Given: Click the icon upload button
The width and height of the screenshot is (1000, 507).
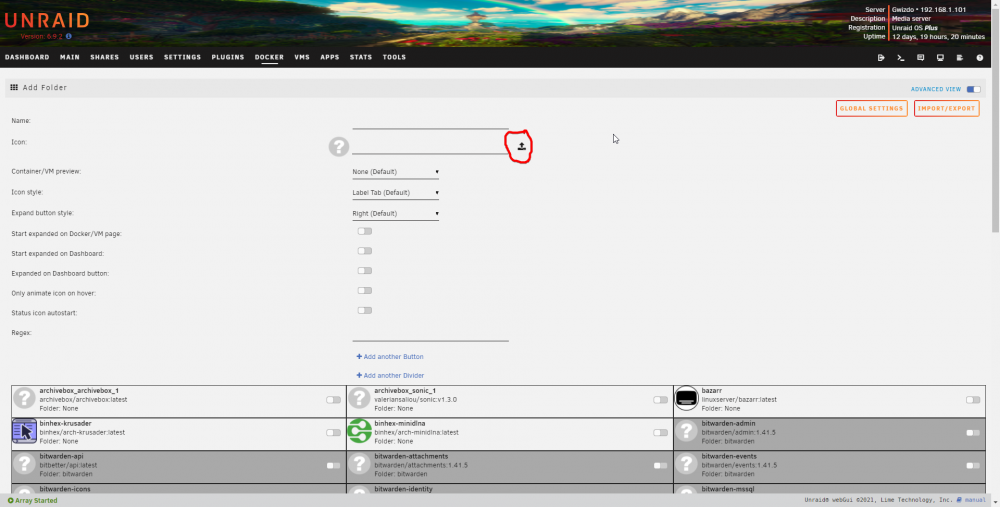Looking at the screenshot, I should (521, 146).
